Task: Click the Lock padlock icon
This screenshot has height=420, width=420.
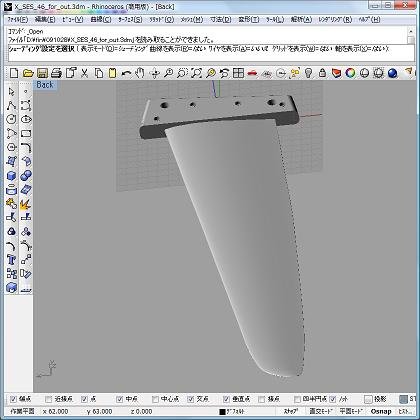Action: (x=322, y=73)
